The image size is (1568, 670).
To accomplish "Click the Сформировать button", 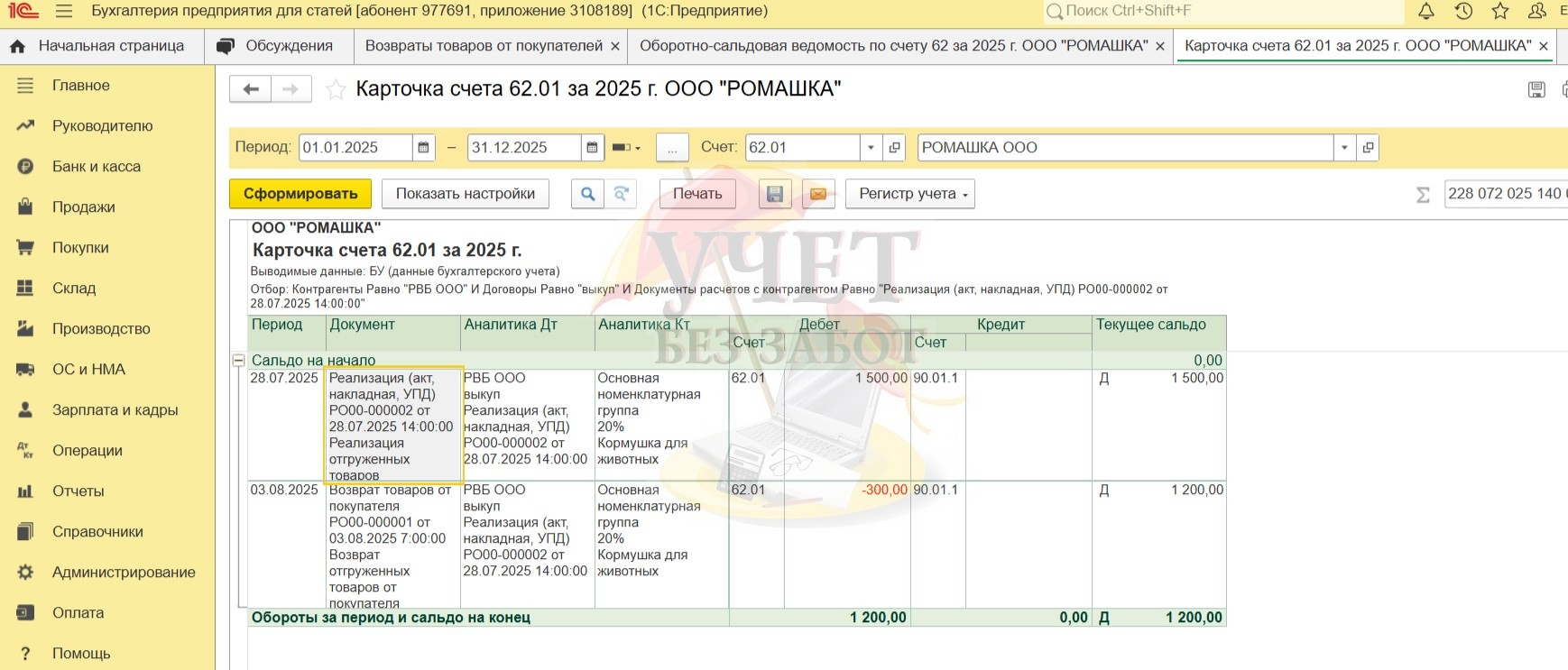I will pyautogui.click(x=300, y=194).
